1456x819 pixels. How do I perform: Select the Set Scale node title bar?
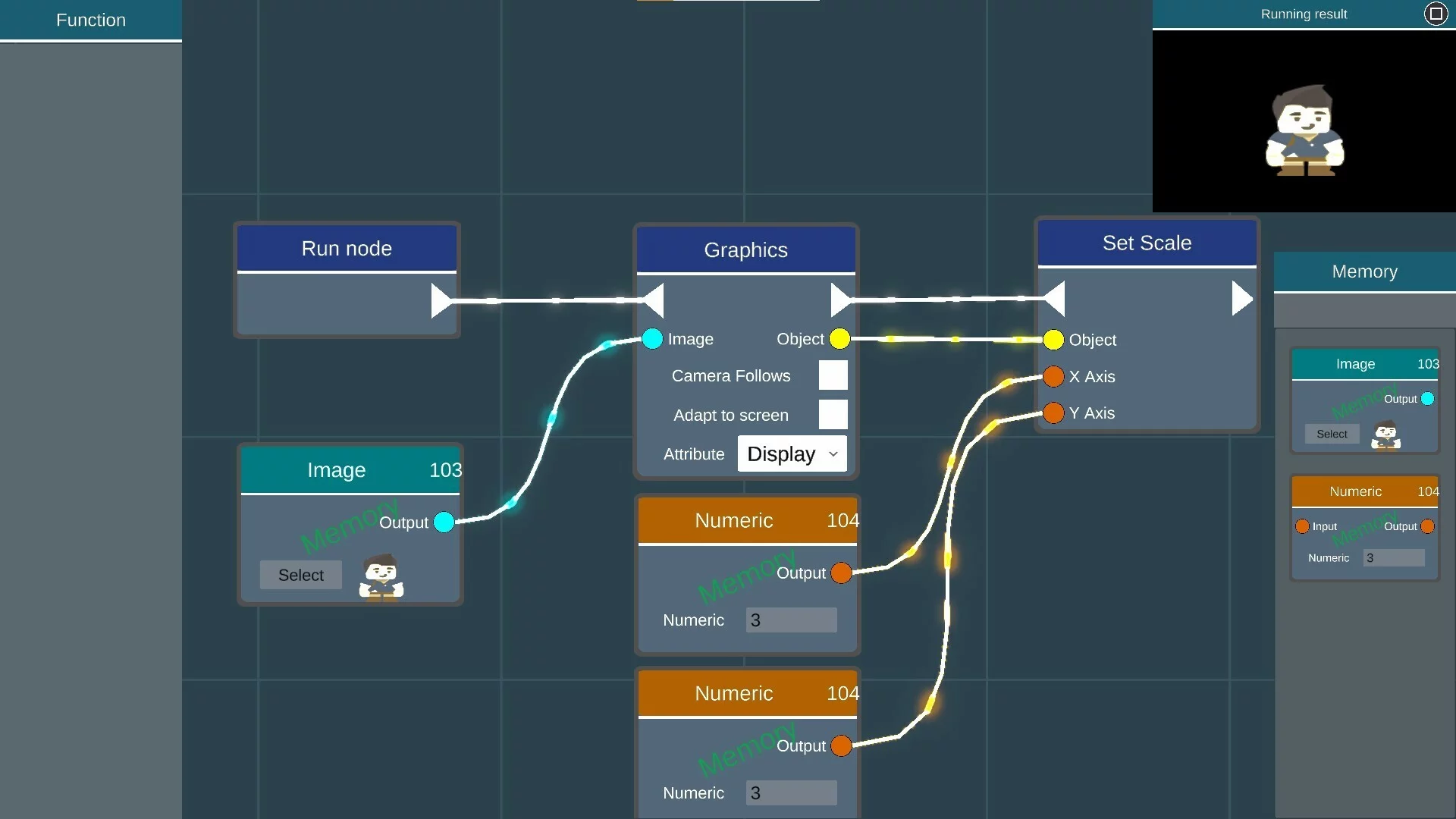coord(1147,243)
